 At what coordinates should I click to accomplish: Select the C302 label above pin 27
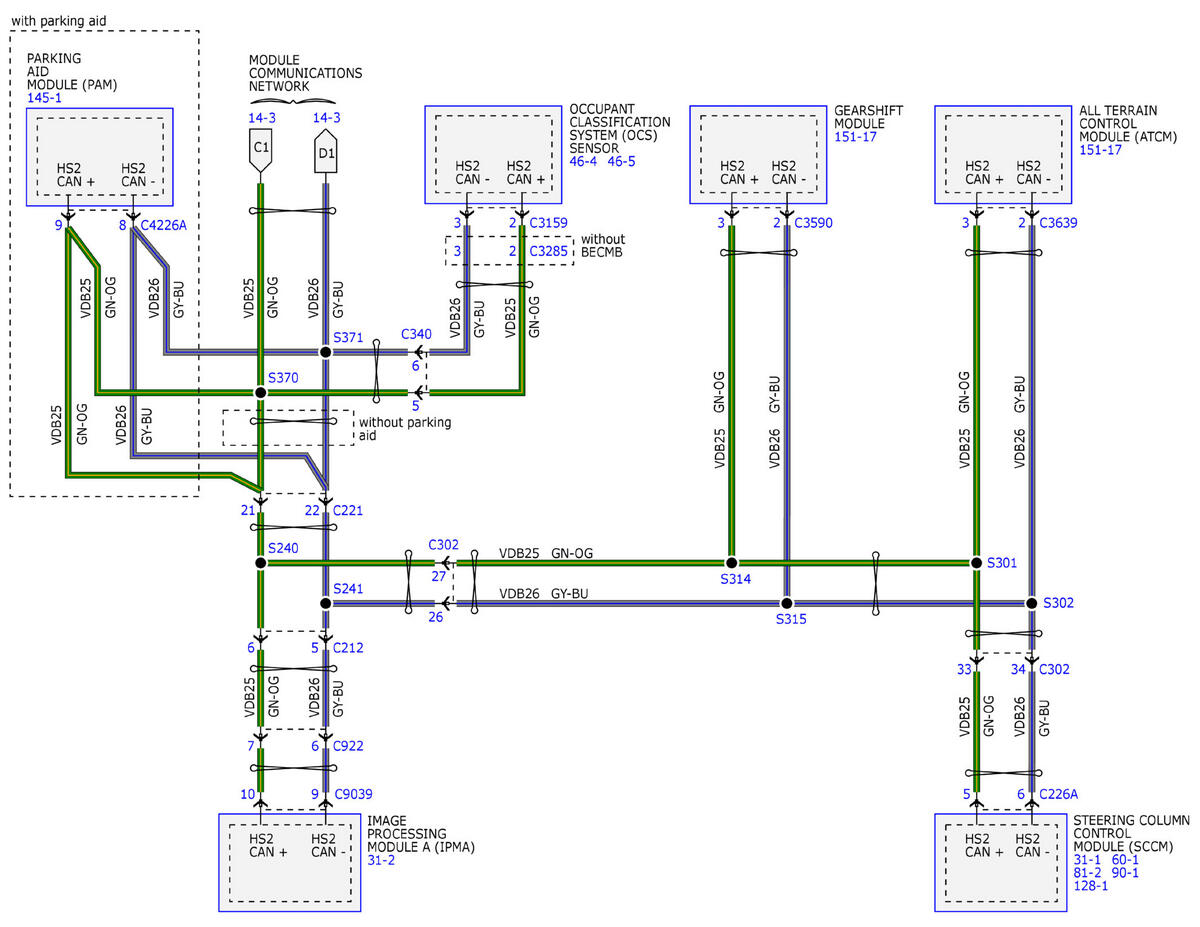pos(443,545)
